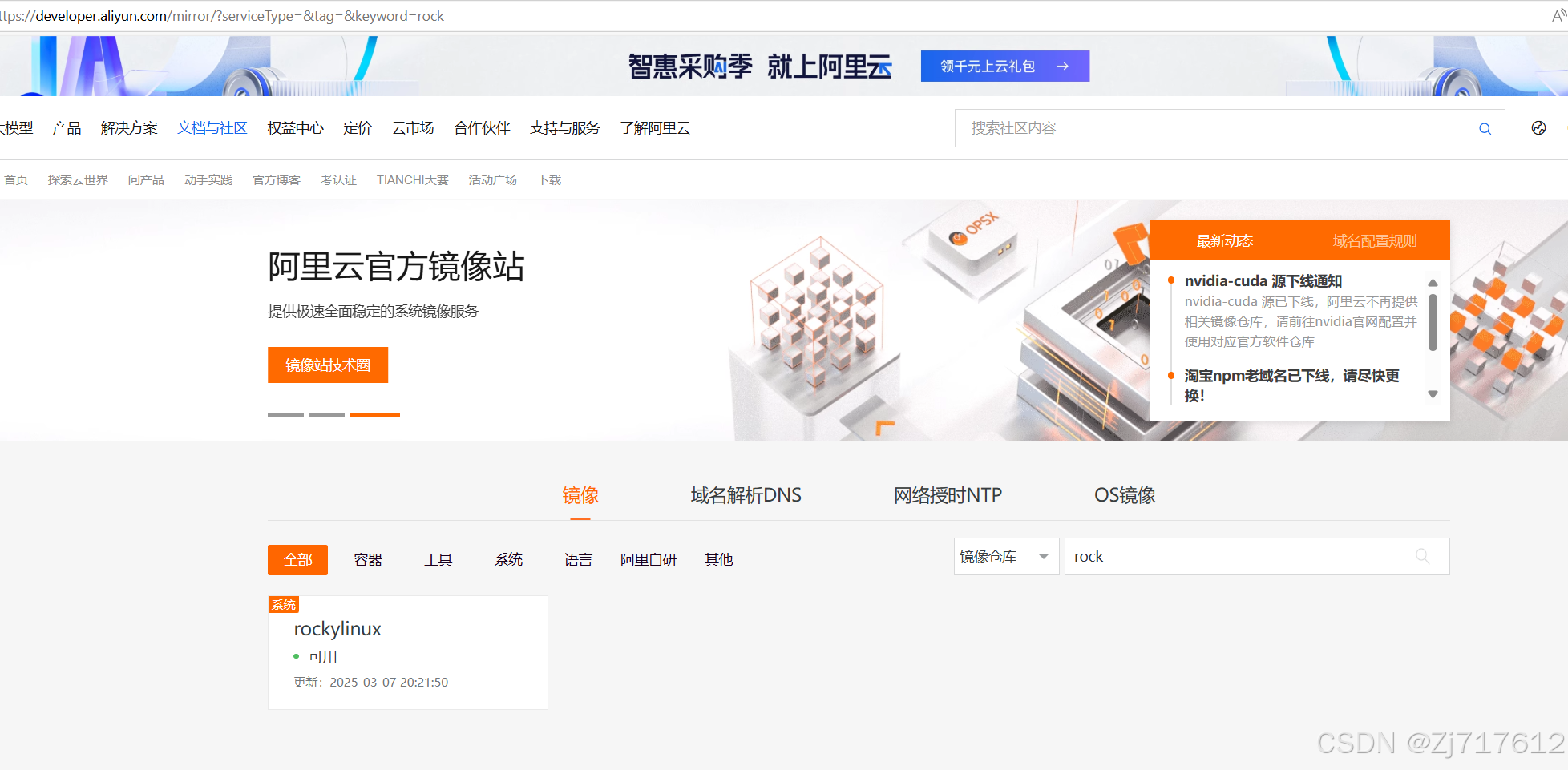Go to the 下载 link
Viewport: 1568px width, 770px height.
tap(549, 179)
